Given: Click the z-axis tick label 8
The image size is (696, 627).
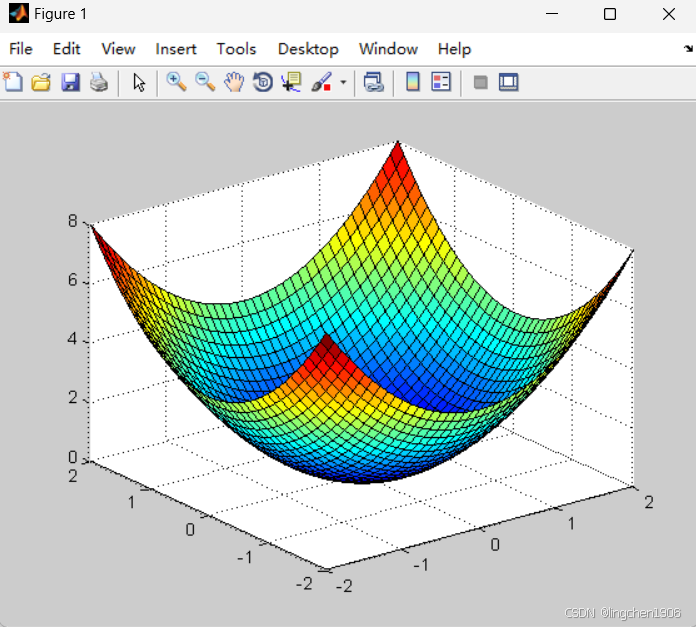Looking at the screenshot, I should pyautogui.click(x=72, y=221).
